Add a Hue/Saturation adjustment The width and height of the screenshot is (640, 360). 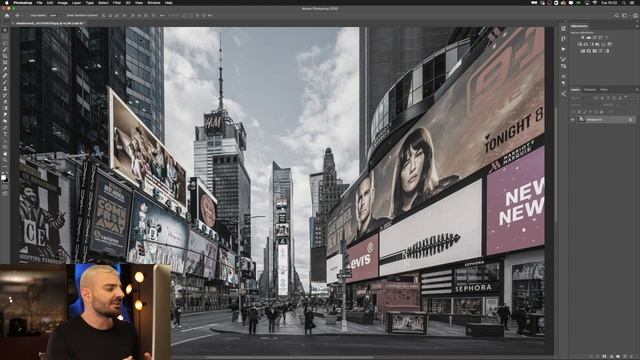[x=580, y=44]
